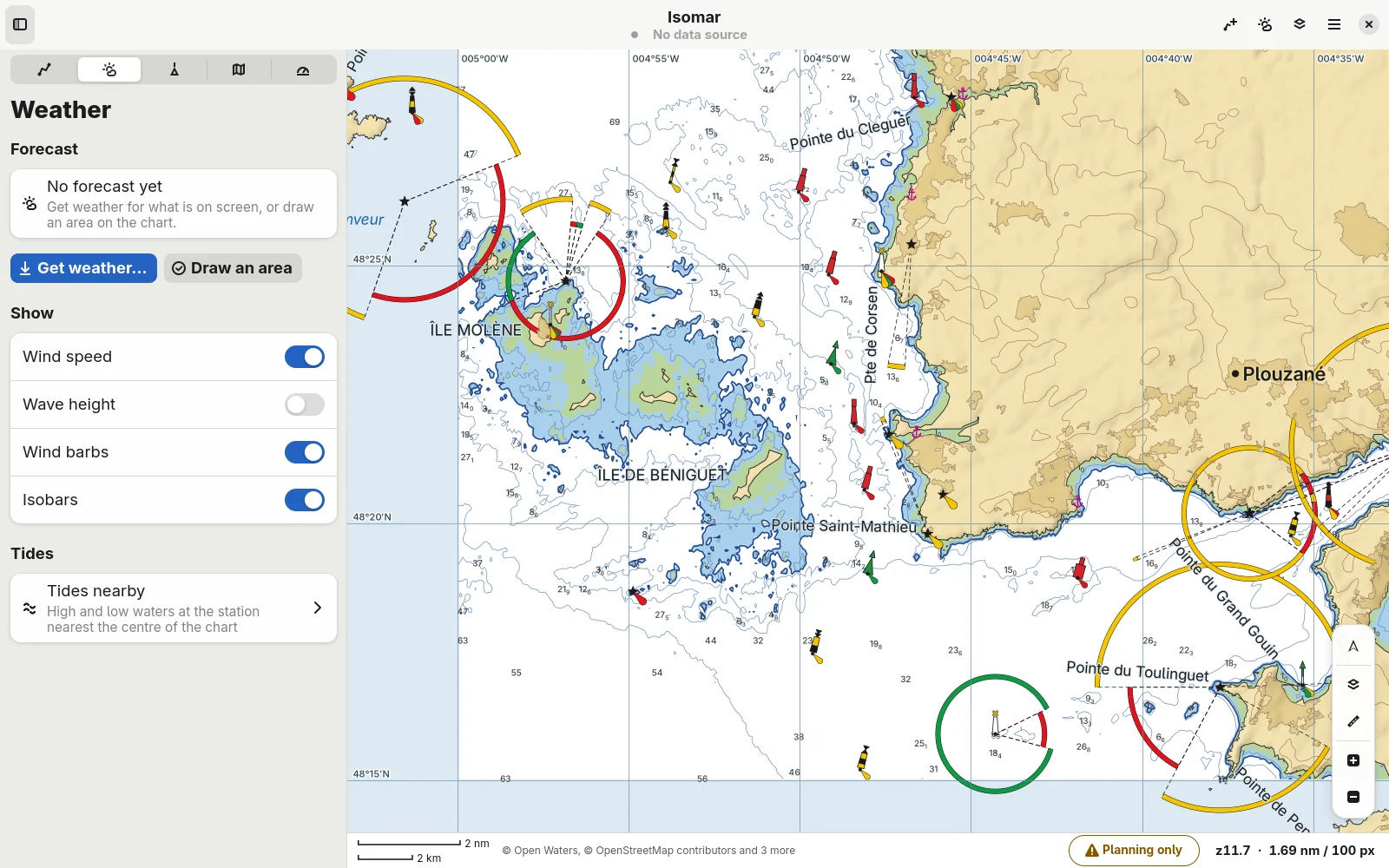Click the weather icon in header bar

pyautogui.click(x=1265, y=24)
